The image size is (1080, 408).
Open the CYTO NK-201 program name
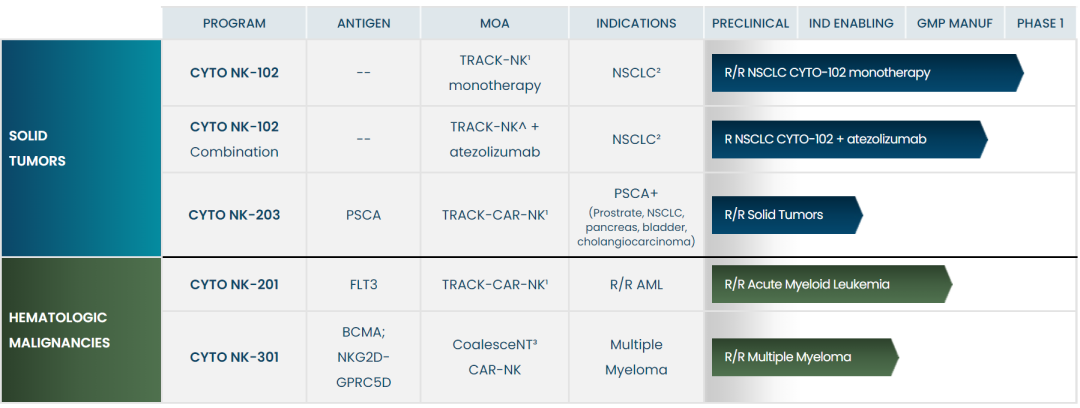(x=234, y=285)
